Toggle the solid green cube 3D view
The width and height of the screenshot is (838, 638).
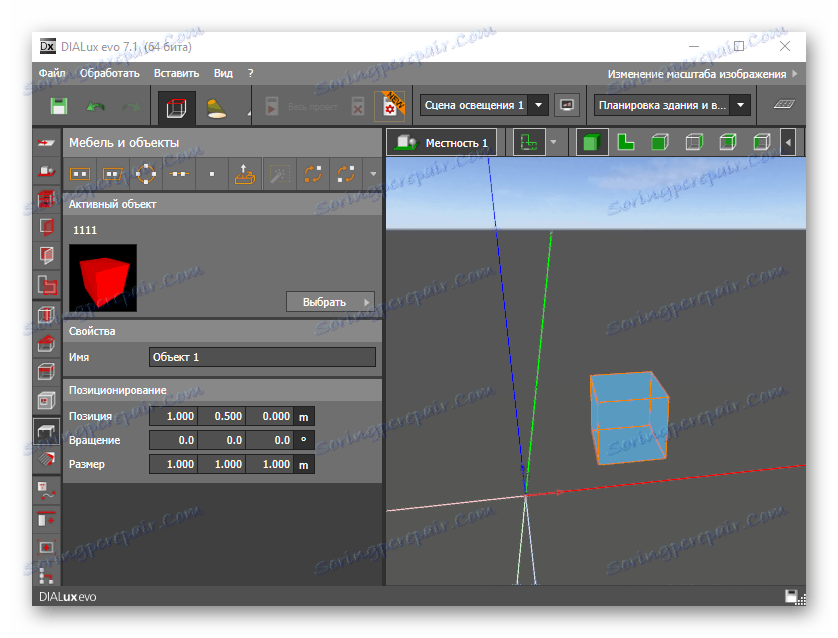click(x=594, y=143)
